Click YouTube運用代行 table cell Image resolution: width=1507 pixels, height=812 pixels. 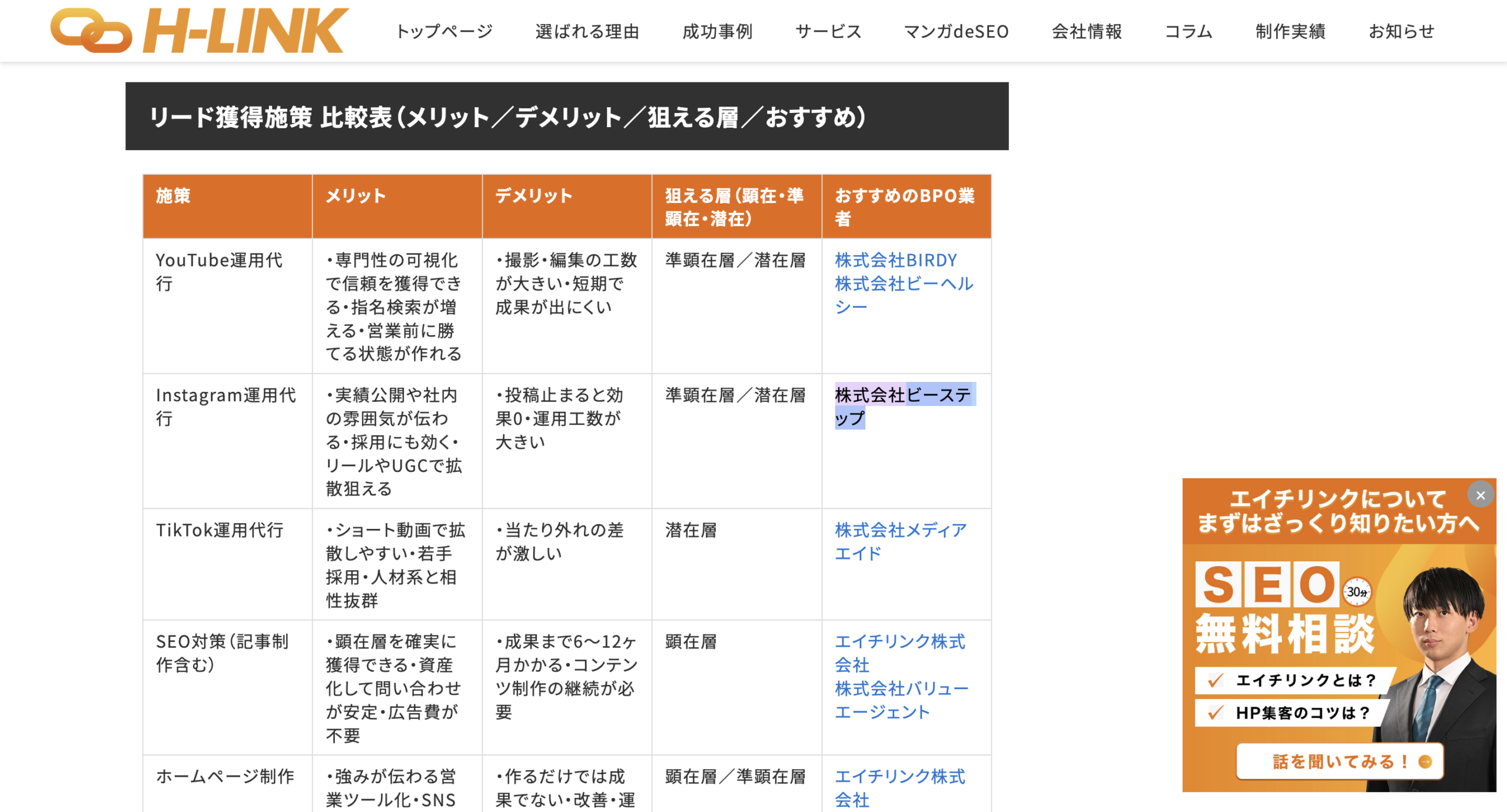227,306
